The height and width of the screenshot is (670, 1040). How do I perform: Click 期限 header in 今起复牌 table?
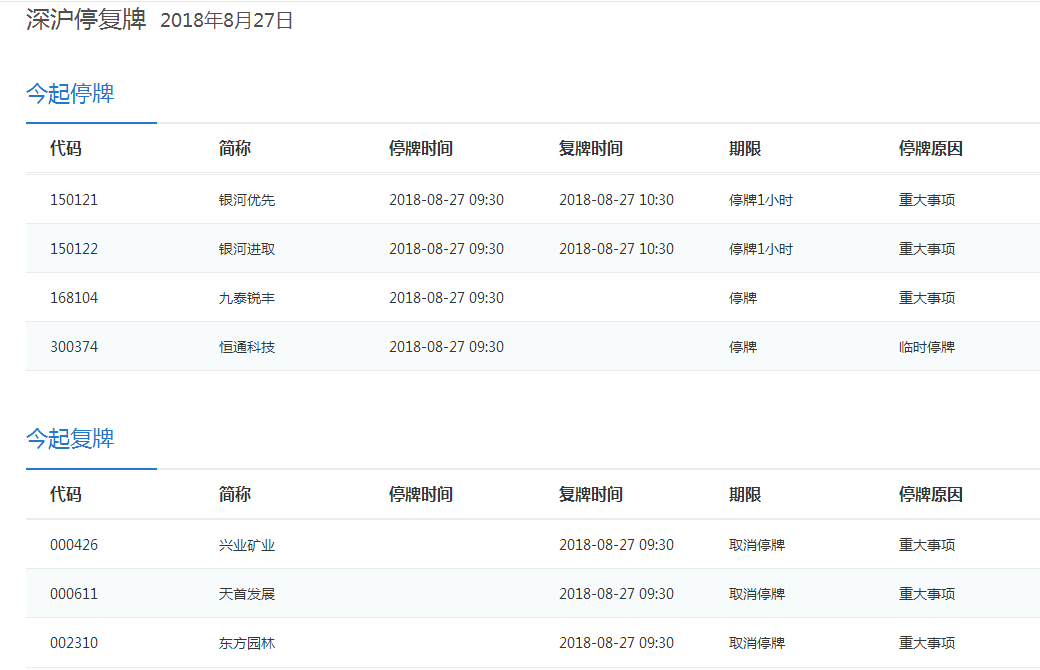click(x=745, y=494)
